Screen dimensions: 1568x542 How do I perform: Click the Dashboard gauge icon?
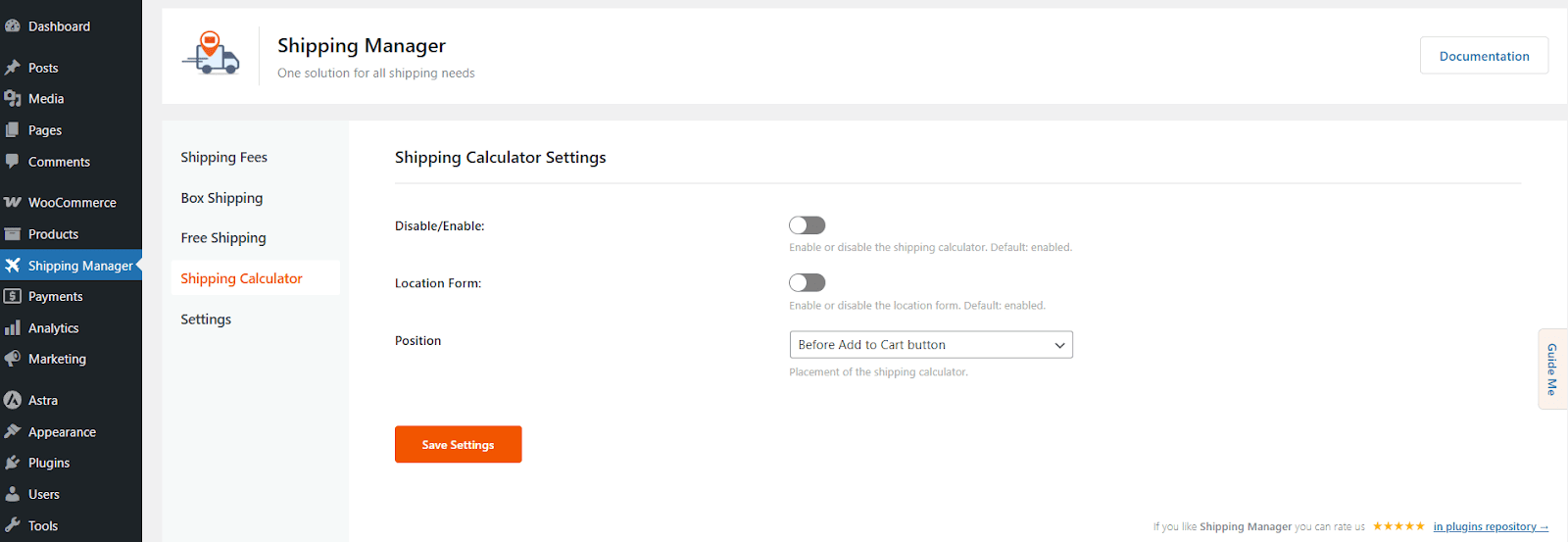[13, 26]
